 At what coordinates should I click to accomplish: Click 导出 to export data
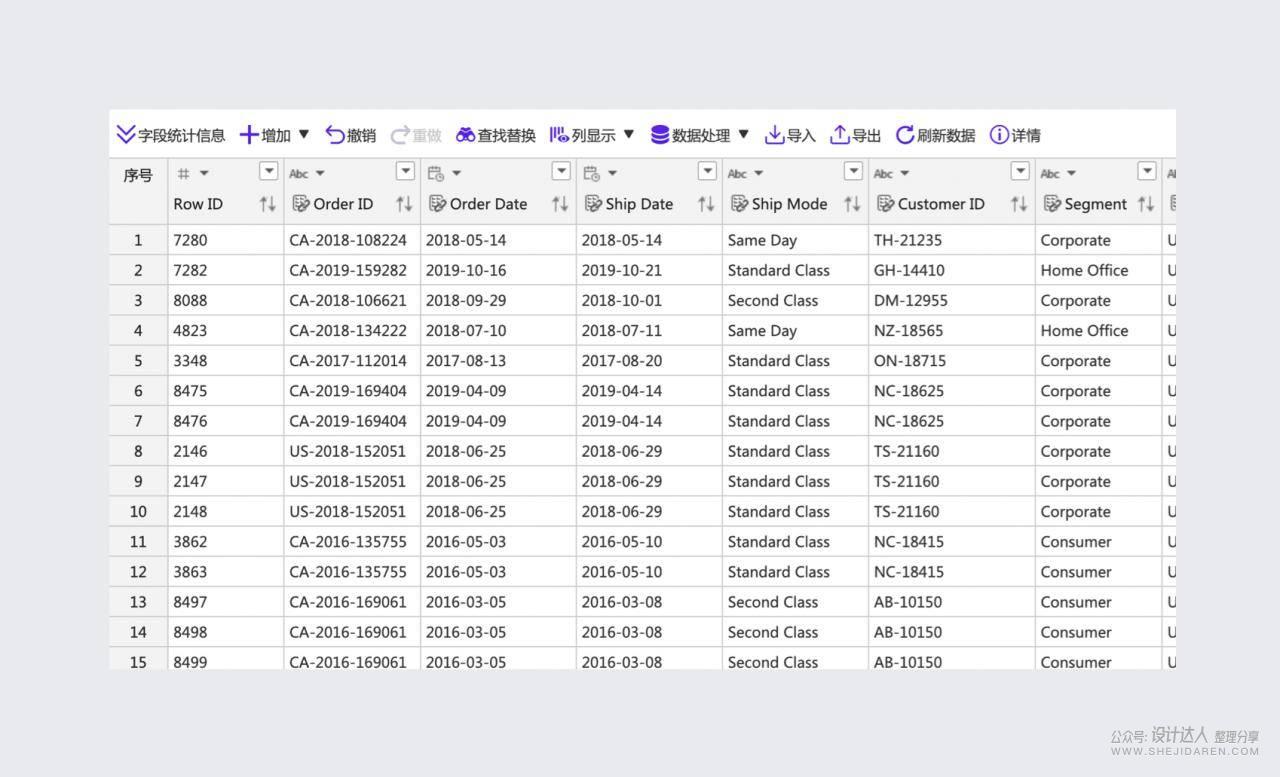tap(856, 135)
